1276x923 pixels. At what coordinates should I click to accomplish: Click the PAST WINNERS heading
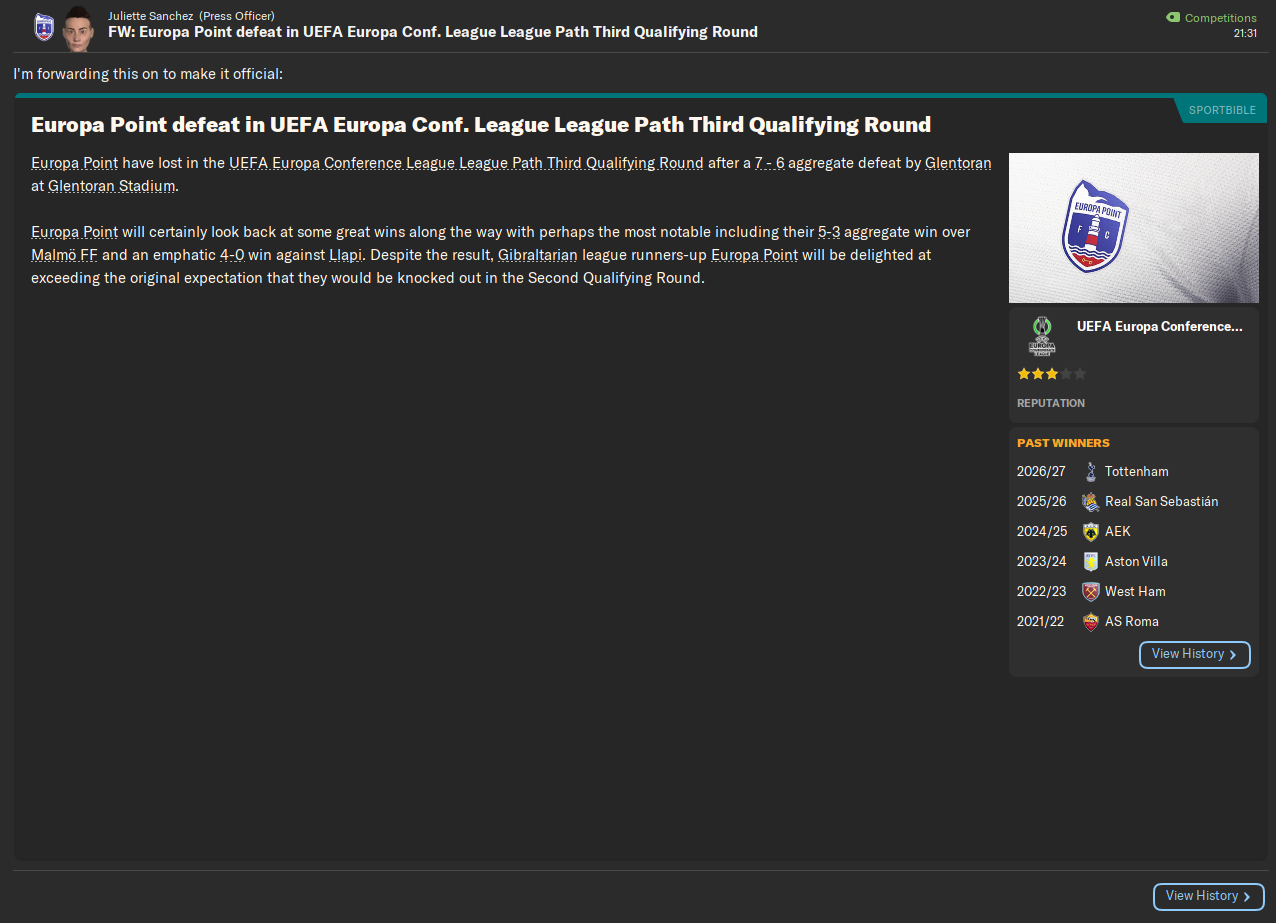(1063, 443)
